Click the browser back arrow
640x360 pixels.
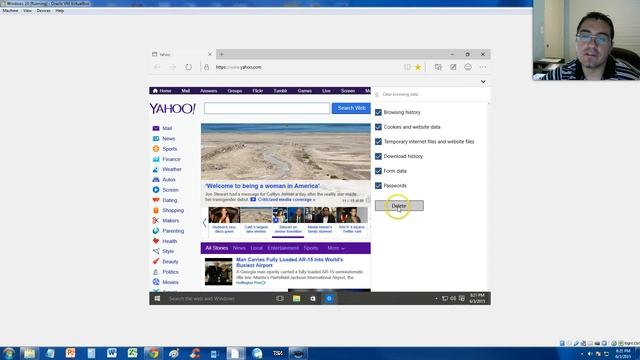pyautogui.click(x=157, y=67)
